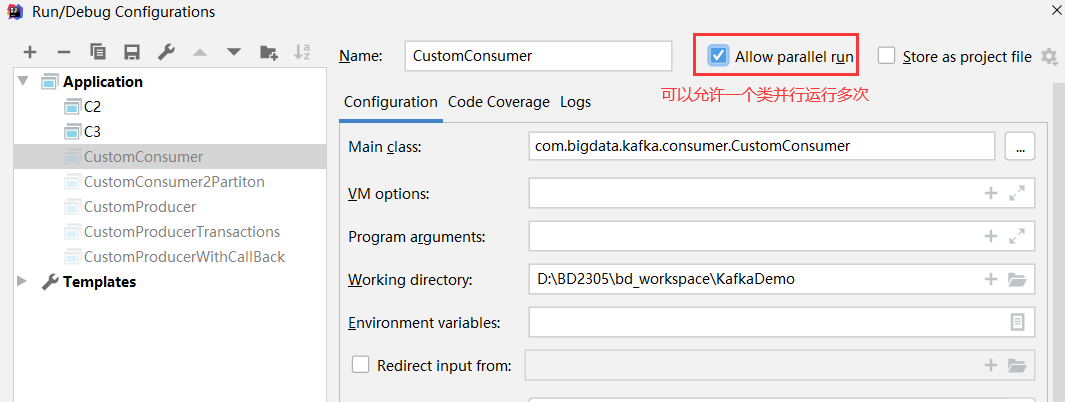The height and width of the screenshot is (402, 1065).
Task: Click the Templates label in the tree
Action: click(100, 282)
